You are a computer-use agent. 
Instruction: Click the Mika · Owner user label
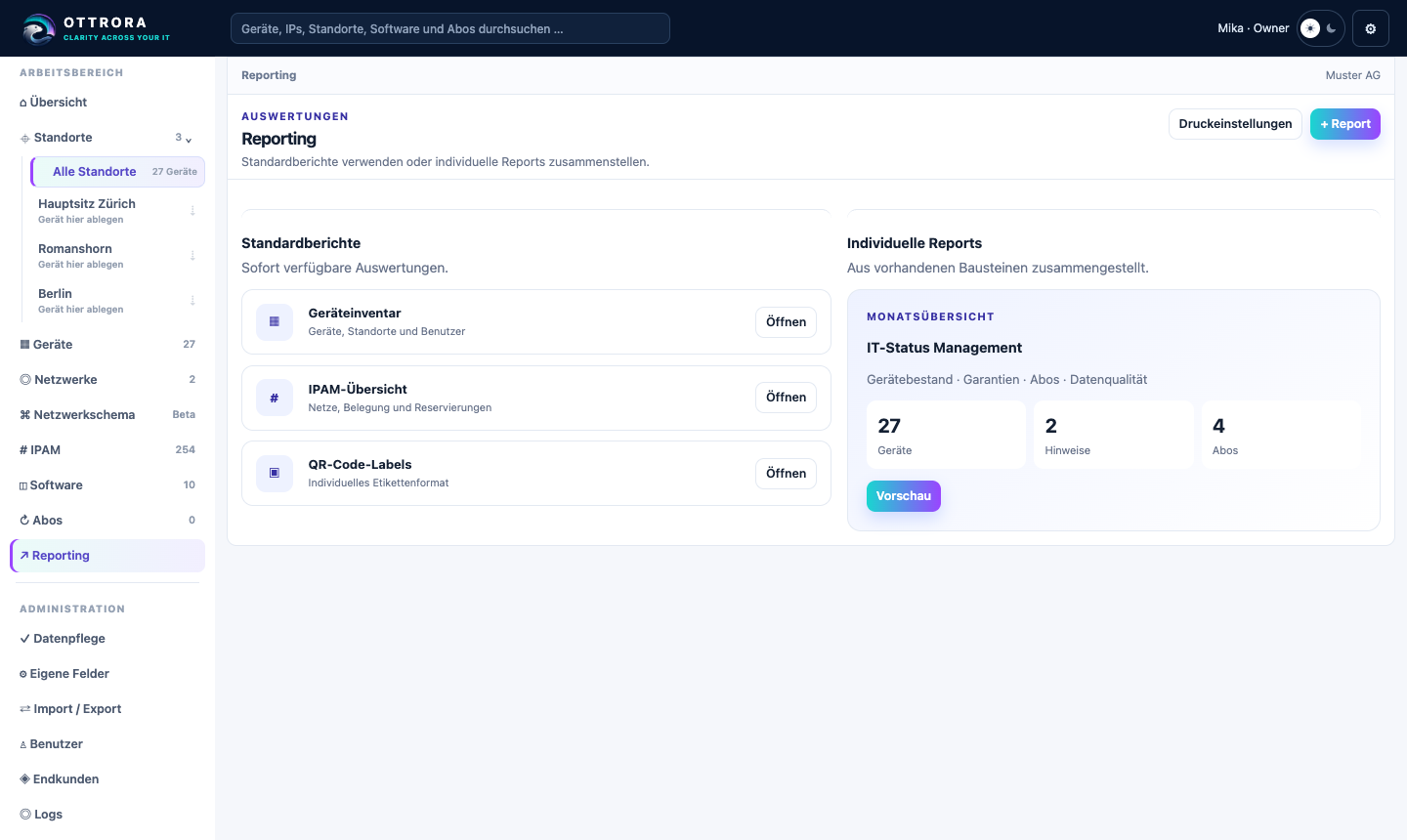click(x=1254, y=28)
